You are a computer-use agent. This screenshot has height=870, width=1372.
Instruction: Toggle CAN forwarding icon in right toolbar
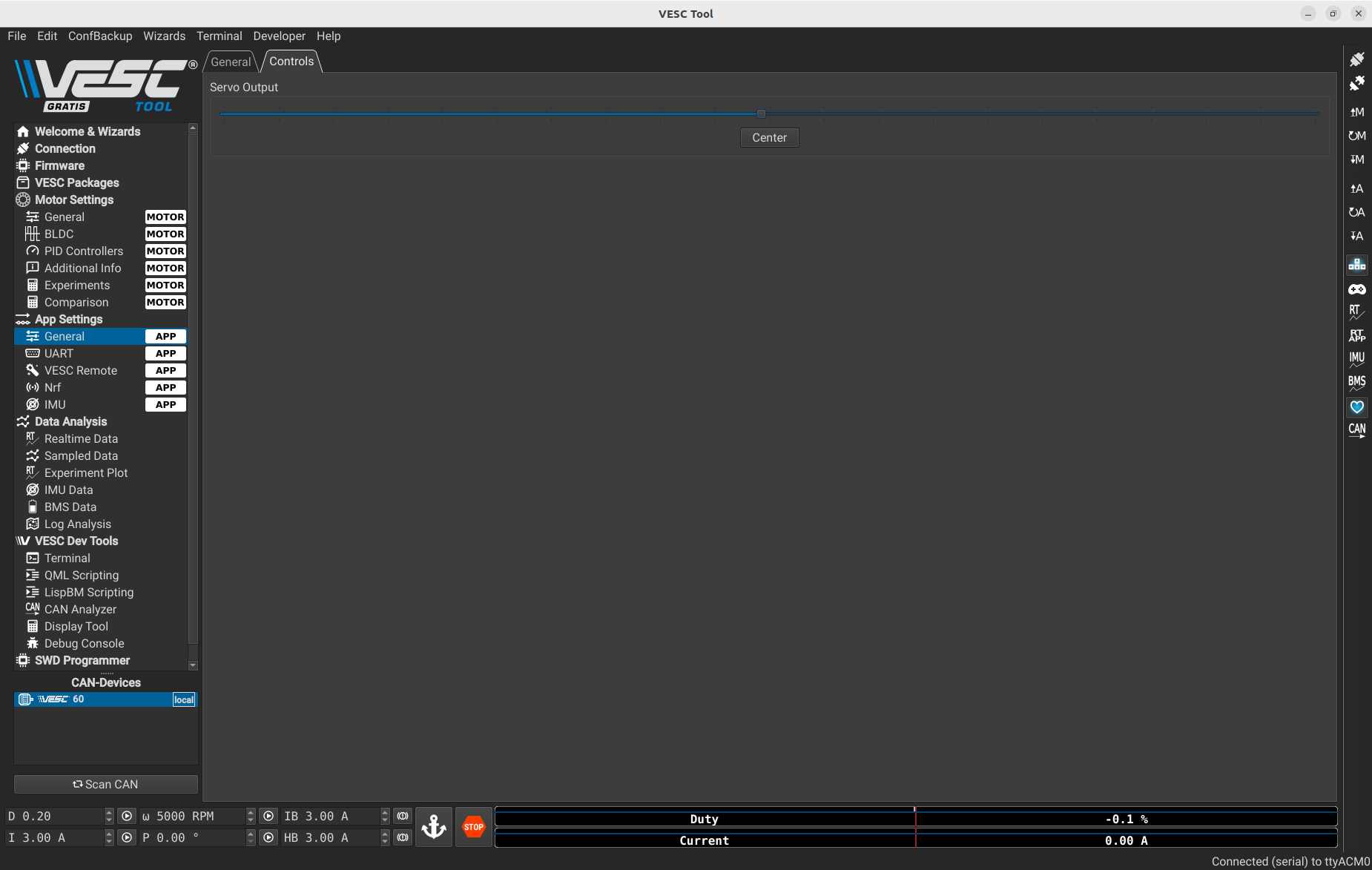point(1356,431)
